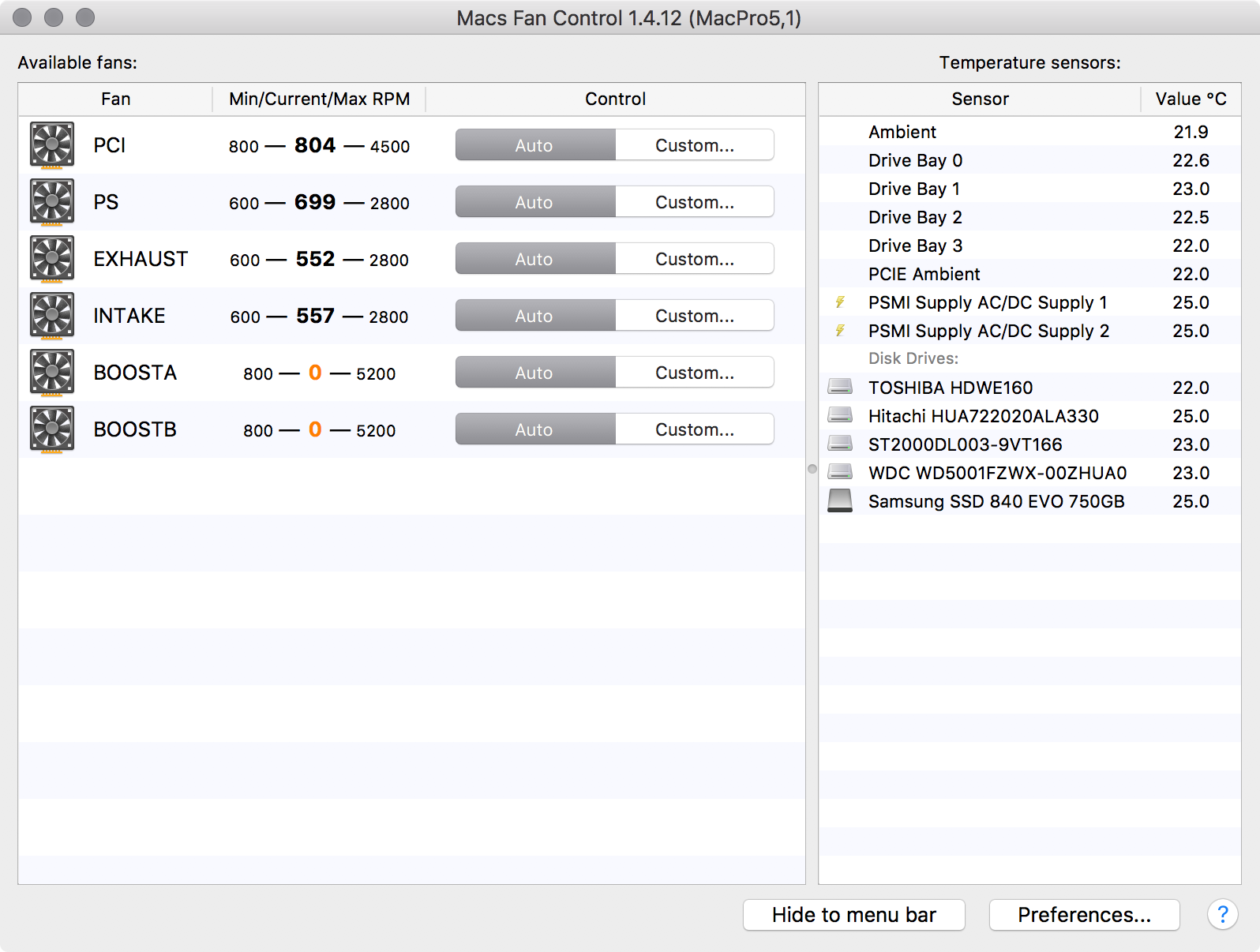Set INTAKE fan to Auto
This screenshot has width=1260, height=952.
tap(535, 316)
